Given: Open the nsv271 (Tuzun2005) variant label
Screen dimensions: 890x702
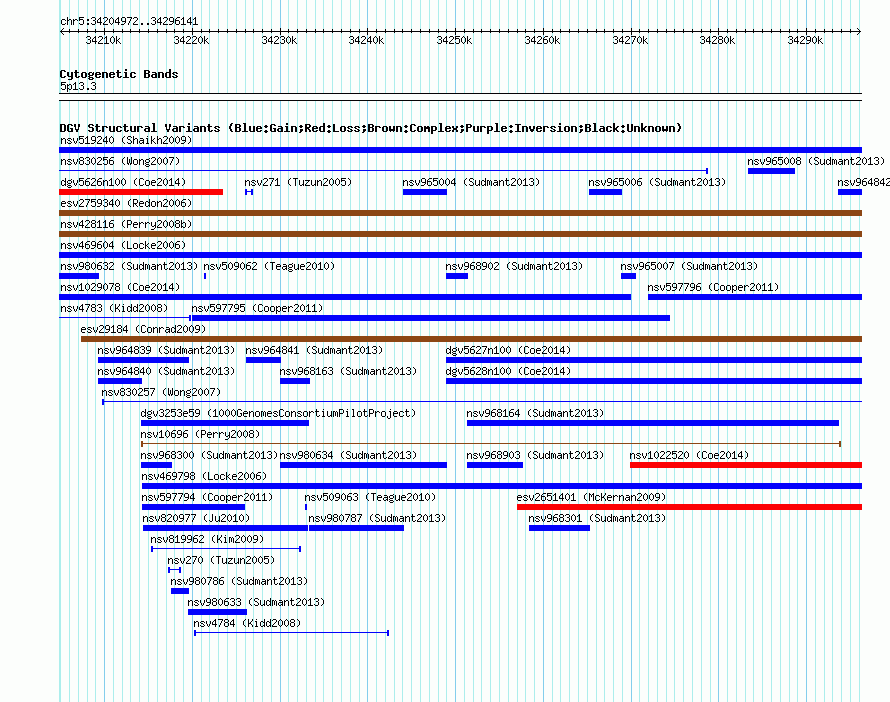Looking at the screenshot, I should [298, 182].
